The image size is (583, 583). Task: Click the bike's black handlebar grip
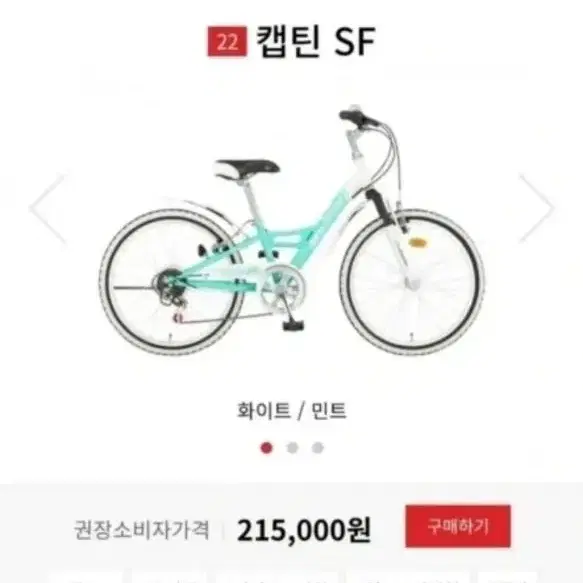point(358,117)
